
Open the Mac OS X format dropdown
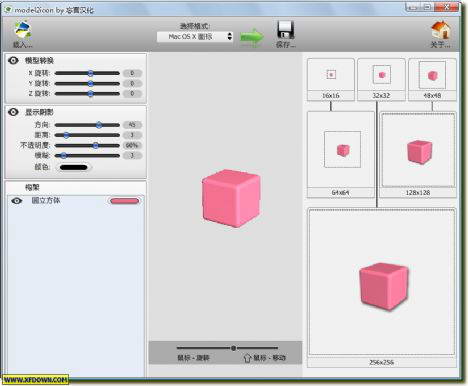(195, 37)
